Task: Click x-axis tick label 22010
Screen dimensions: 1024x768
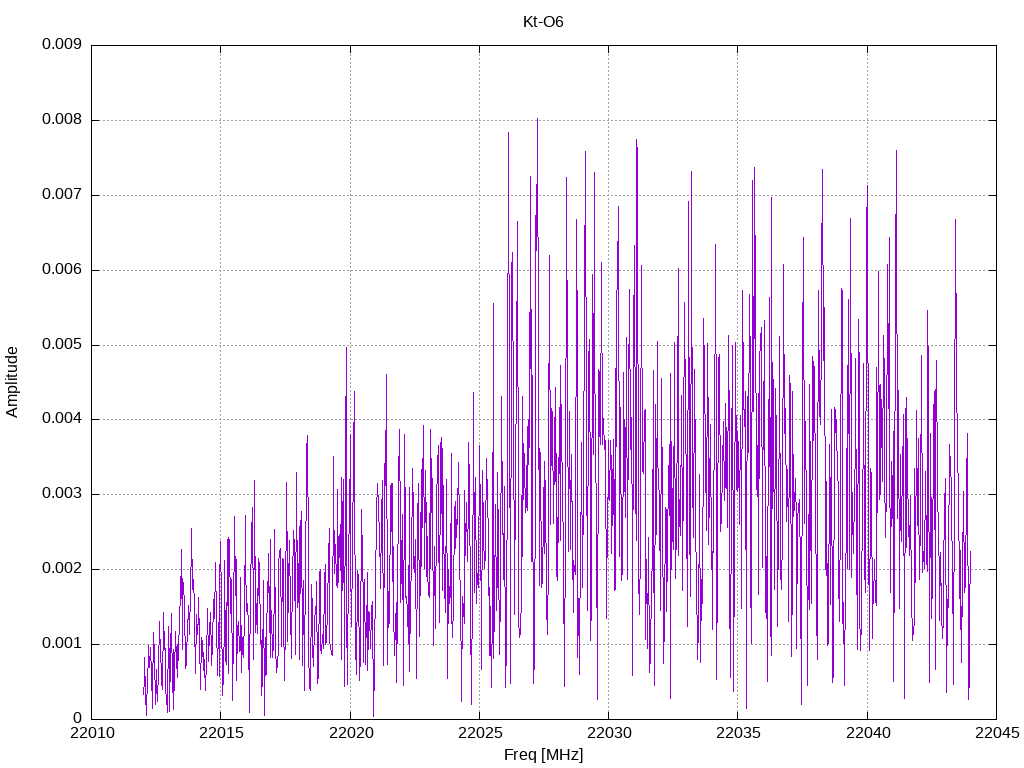Action: [91, 733]
